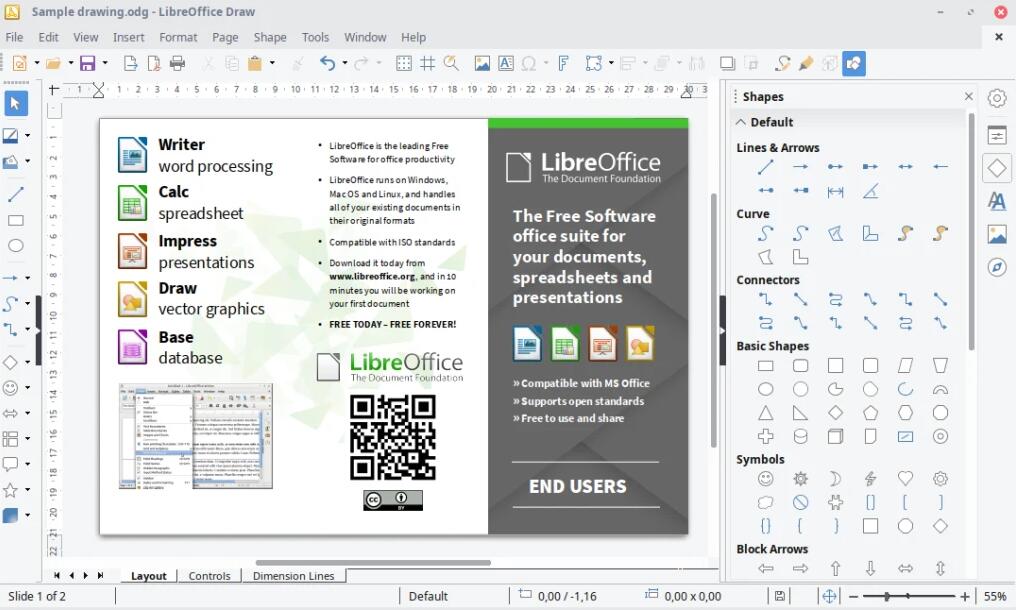The width and height of the screenshot is (1016, 610).
Task: Select the Rectangle tool in the drawing toolbar
Action: [14, 220]
